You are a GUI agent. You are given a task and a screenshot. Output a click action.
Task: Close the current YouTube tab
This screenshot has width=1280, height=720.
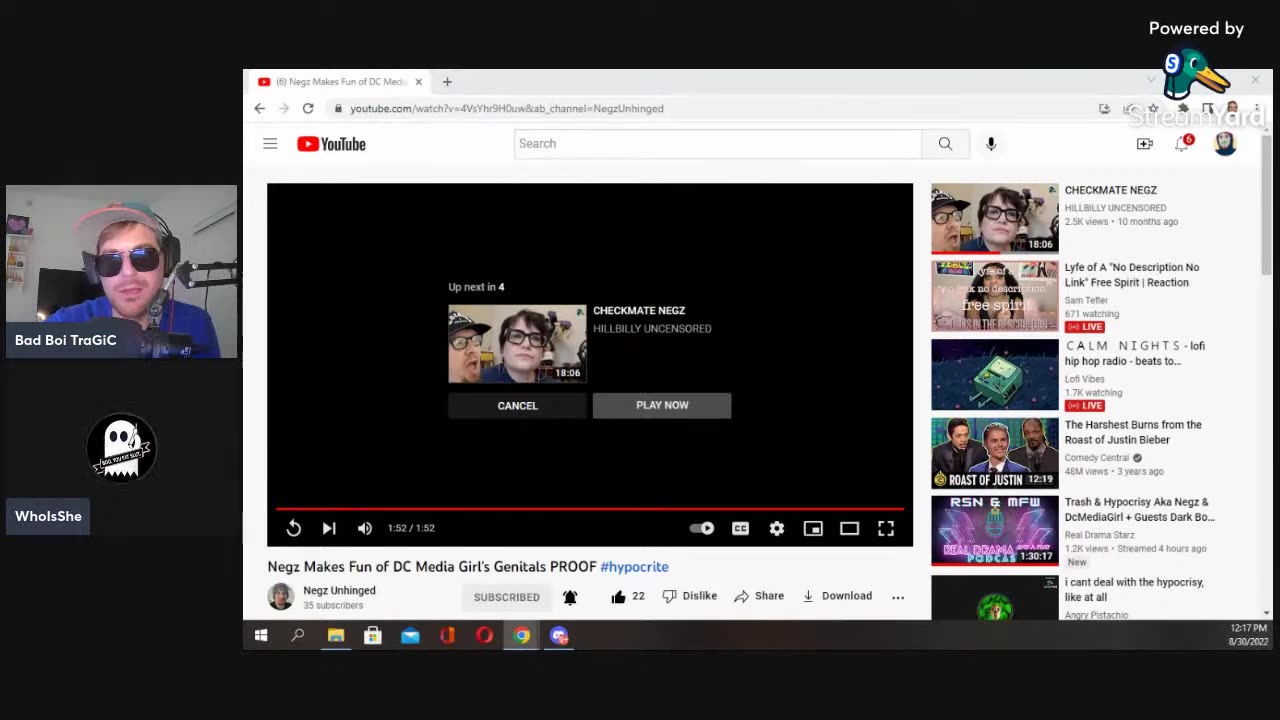coord(418,82)
